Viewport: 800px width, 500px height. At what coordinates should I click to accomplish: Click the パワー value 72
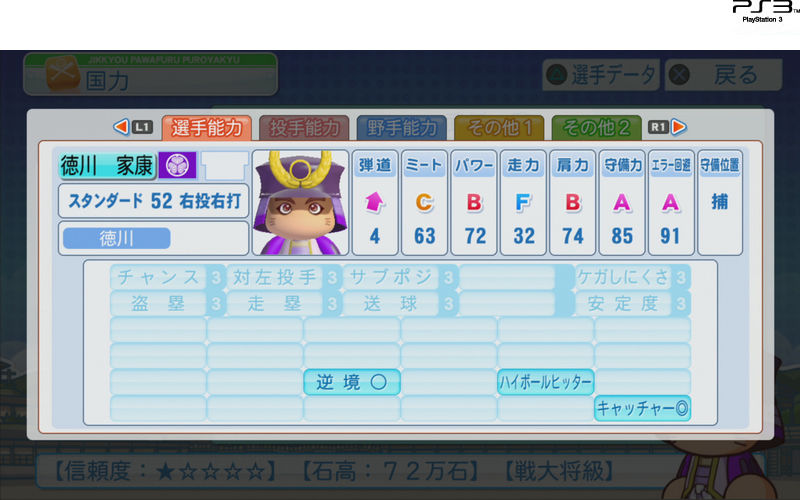[x=475, y=236]
